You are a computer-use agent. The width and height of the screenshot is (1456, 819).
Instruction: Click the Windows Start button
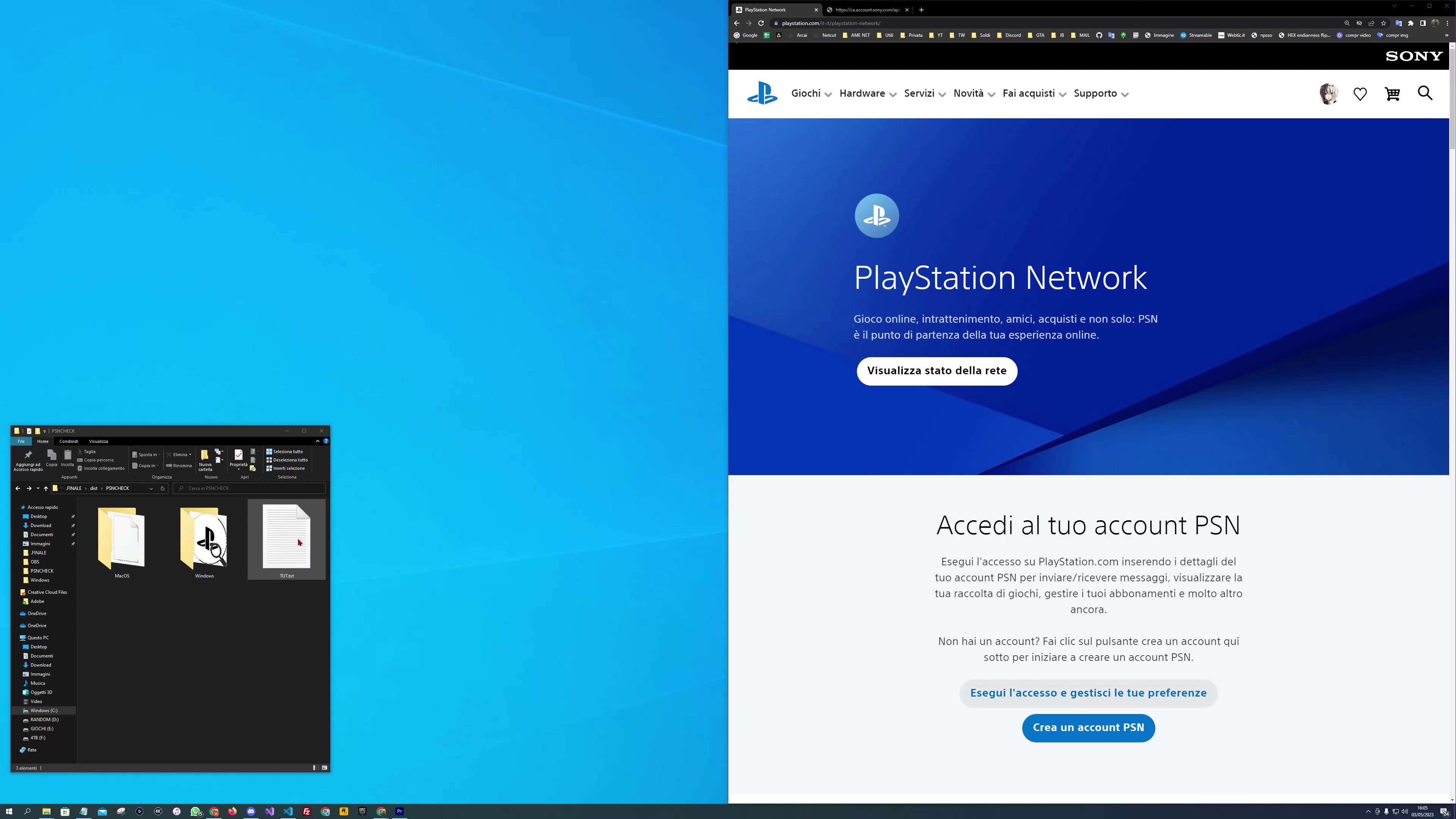(8, 811)
